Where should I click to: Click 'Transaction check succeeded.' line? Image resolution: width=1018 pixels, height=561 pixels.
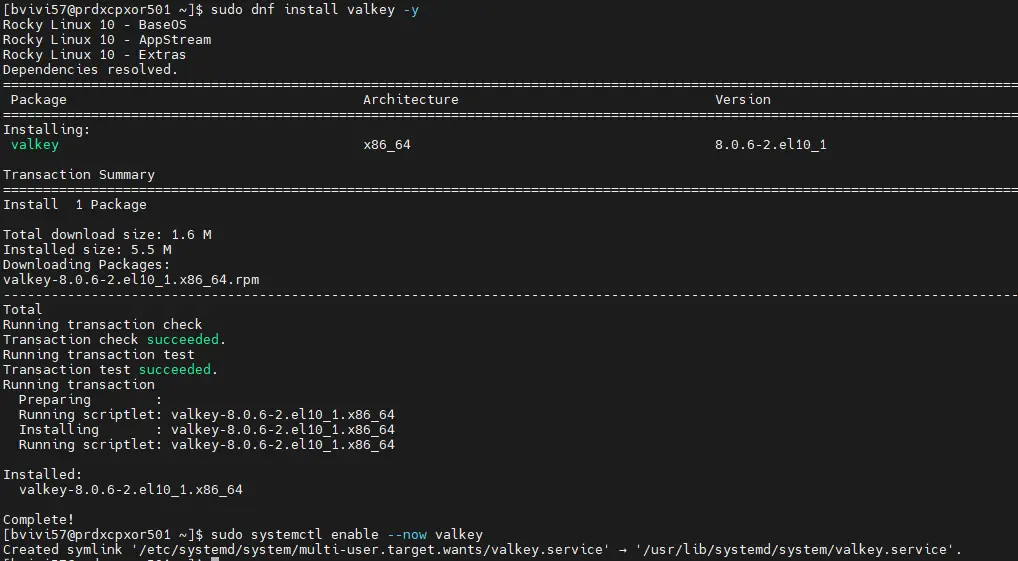click(x=114, y=339)
